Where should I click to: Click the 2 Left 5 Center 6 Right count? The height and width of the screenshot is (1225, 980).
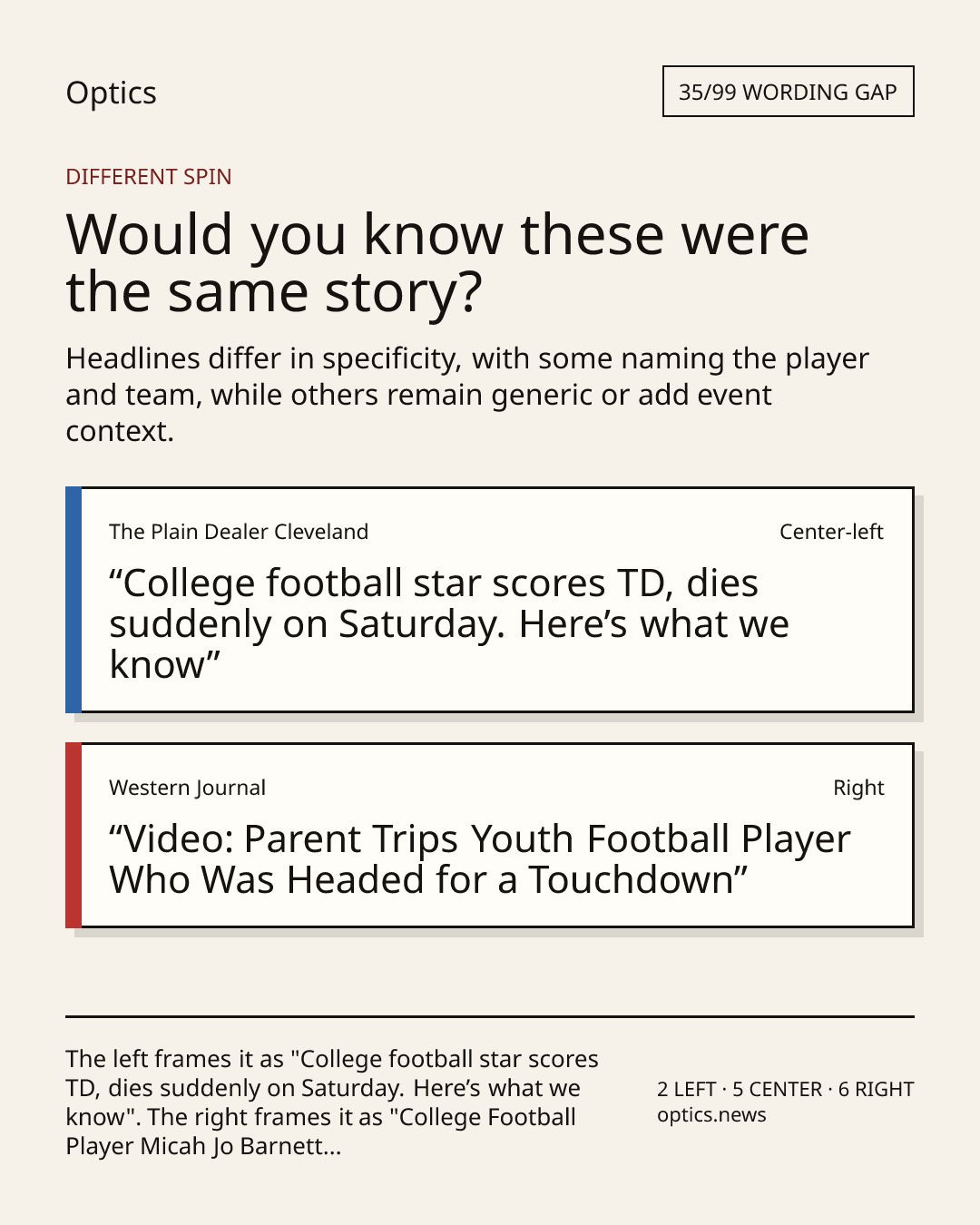[x=785, y=1089]
